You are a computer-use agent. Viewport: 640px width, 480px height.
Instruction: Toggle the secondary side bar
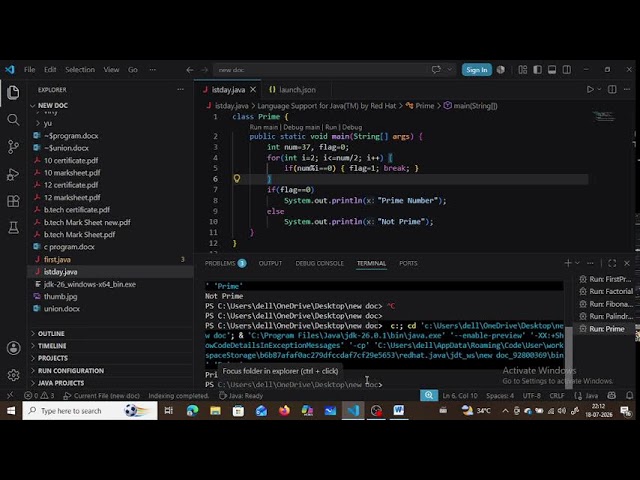(x=567, y=70)
